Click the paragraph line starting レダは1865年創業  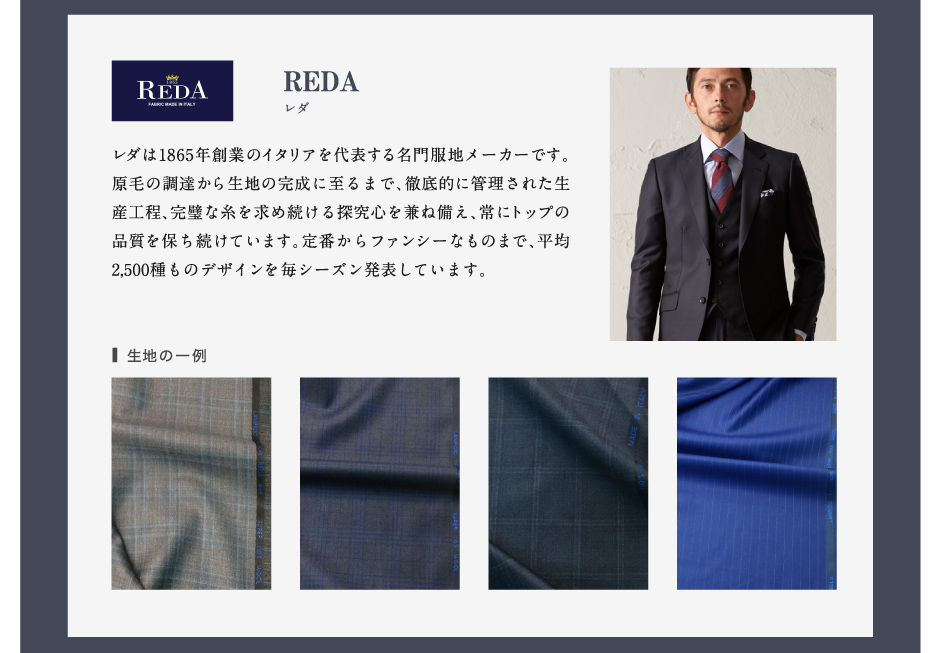[341, 155]
